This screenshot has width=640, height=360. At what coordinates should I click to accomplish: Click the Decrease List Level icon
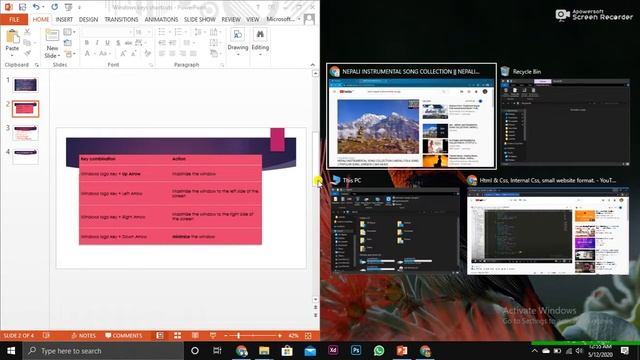tap(162, 43)
